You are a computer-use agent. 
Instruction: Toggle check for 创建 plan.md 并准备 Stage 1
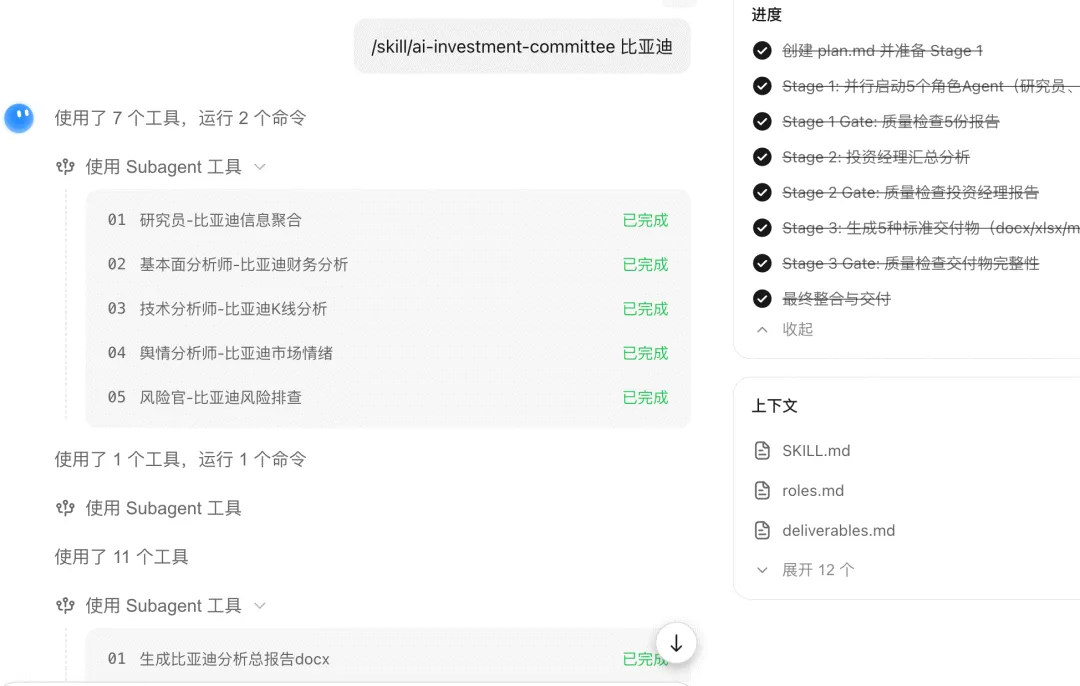(x=762, y=50)
